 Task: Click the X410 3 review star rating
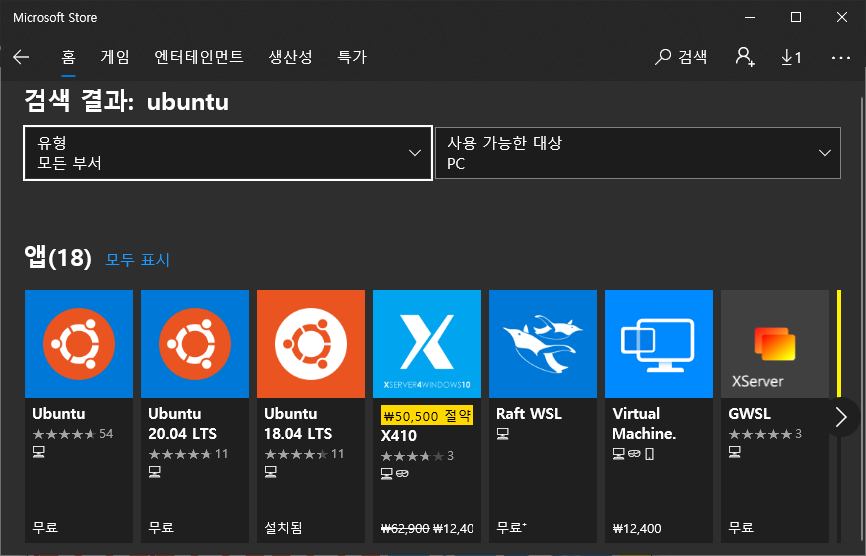(x=417, y=456)
